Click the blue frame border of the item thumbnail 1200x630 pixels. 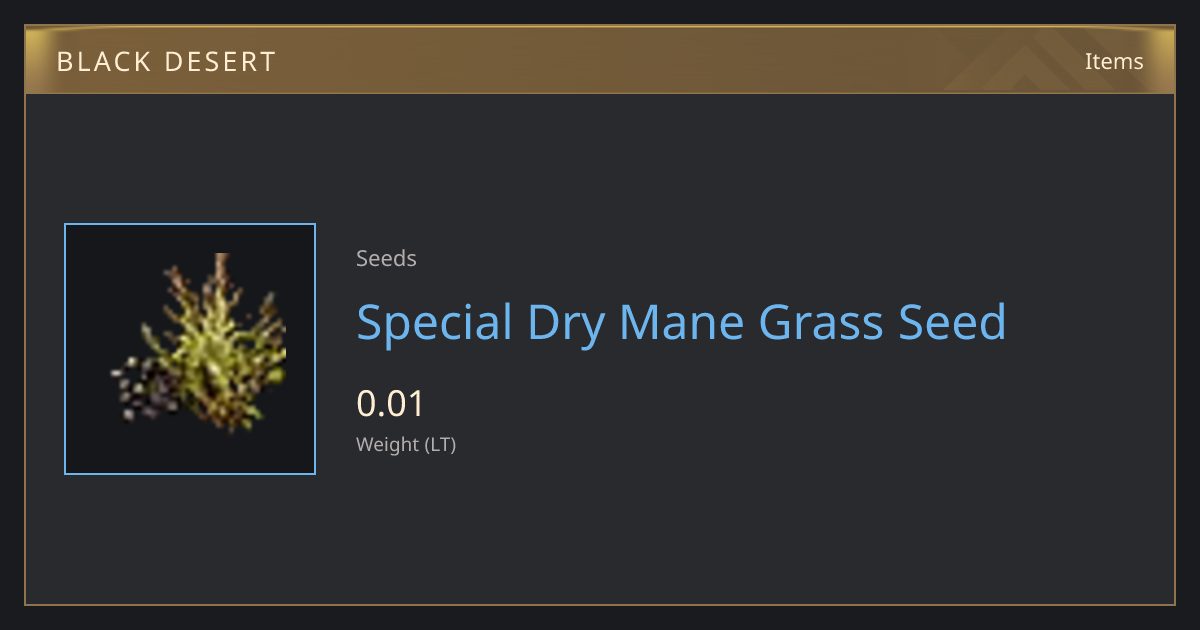click(x=190, y=224)
